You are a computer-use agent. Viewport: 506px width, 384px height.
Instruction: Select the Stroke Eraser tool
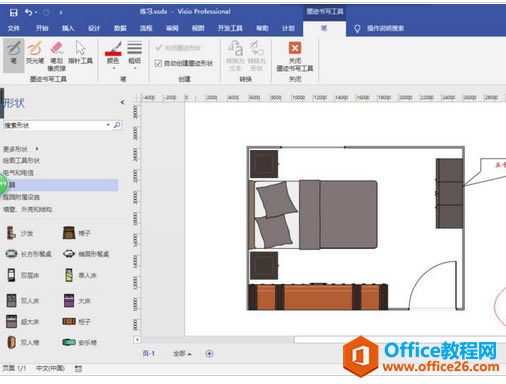click(x=57, y=56)
